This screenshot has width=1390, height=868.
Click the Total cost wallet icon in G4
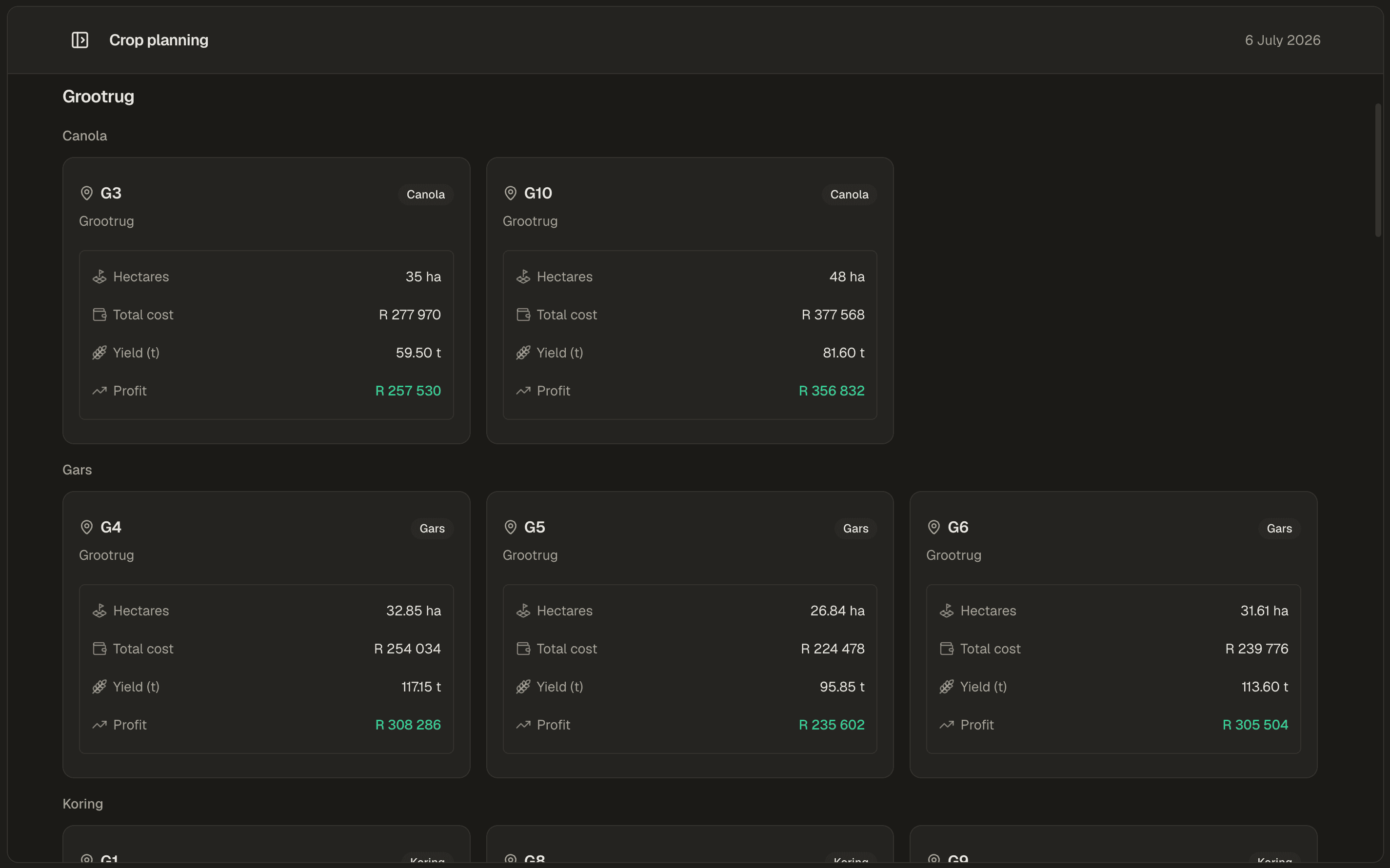(x=99, y=649)
